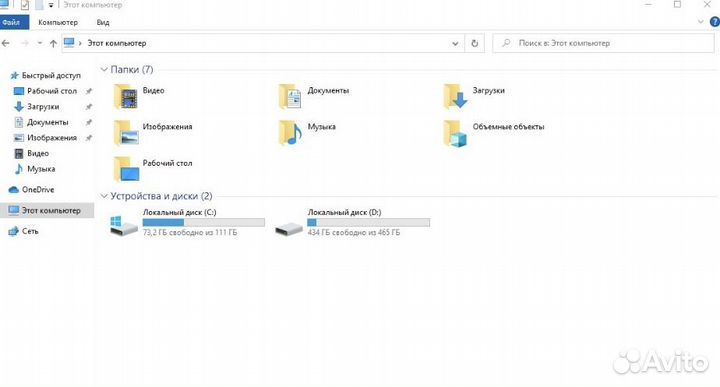Open the address bar history dropdown

[455, 44]
